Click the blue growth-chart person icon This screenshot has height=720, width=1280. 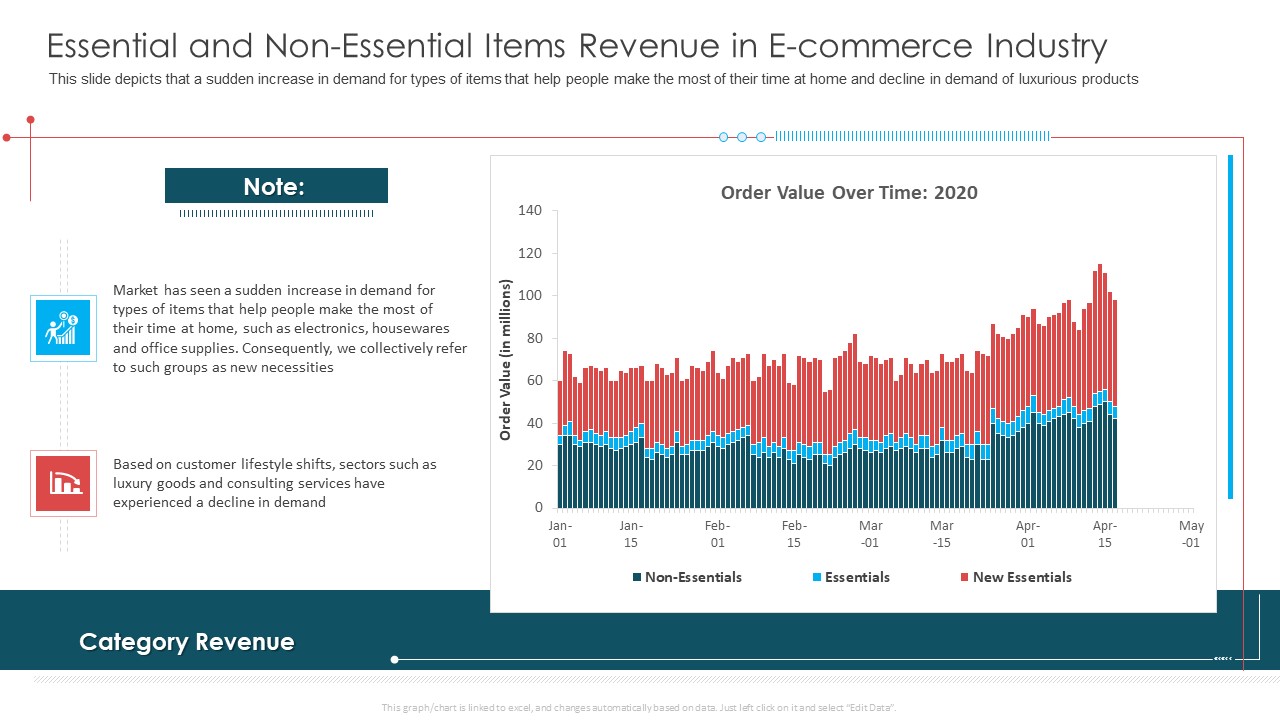[x=63, y=327]
